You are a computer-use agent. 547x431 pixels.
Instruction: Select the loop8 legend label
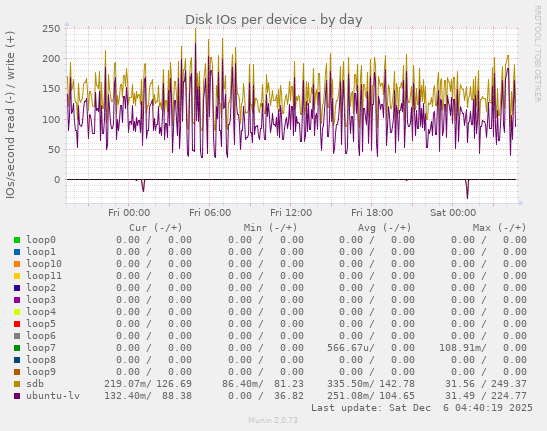point(41,359)
